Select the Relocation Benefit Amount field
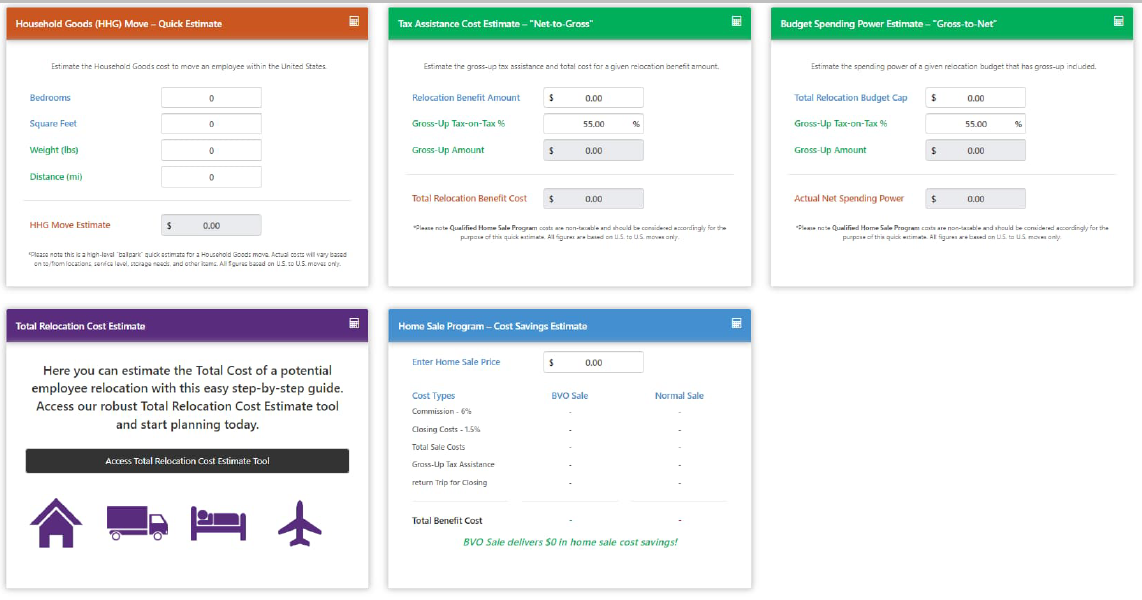The width and height of the screenshot is (1142, 600). (x=594, y=98)
